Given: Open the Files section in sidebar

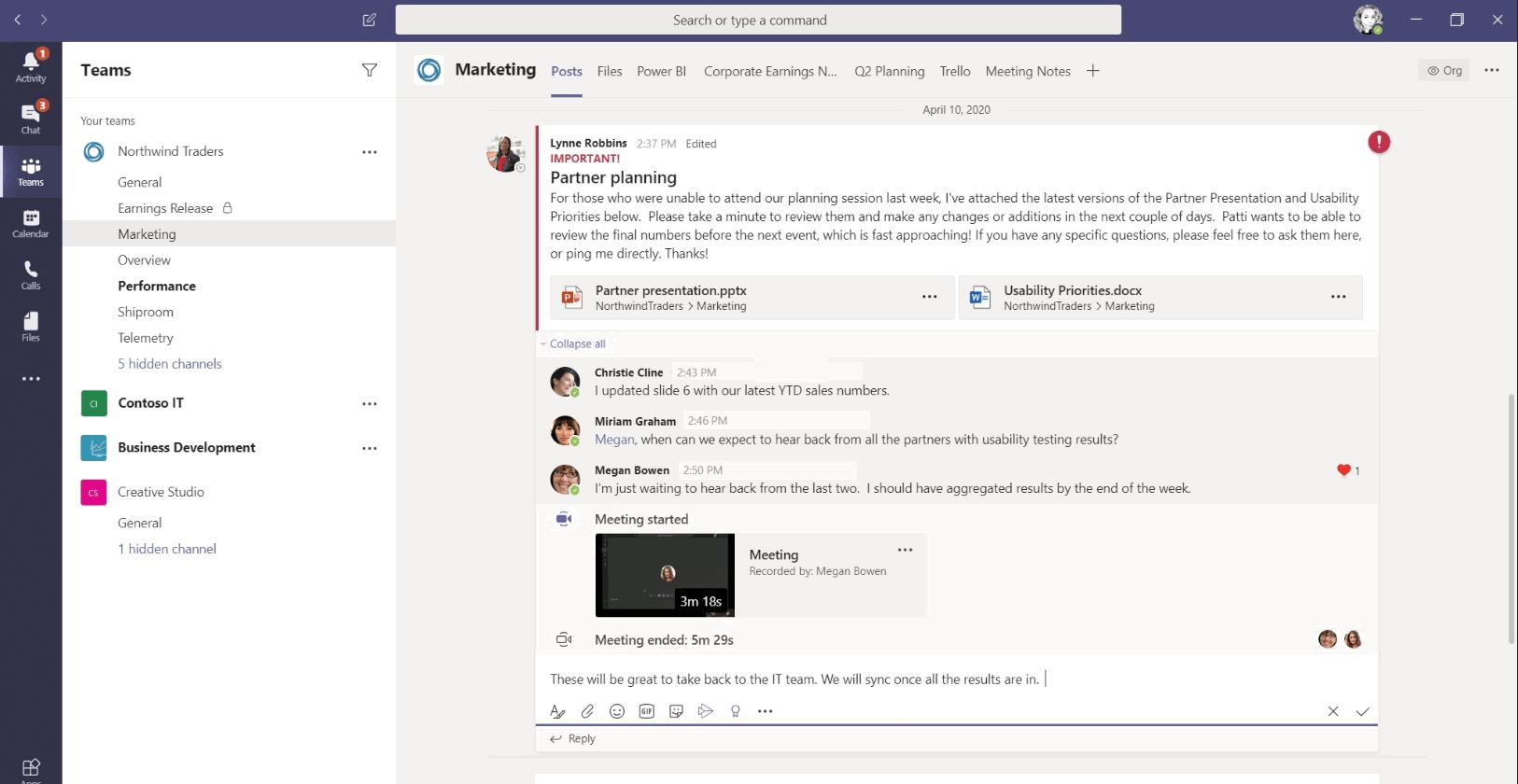Looking at the screenshot, I should [31, 327].
